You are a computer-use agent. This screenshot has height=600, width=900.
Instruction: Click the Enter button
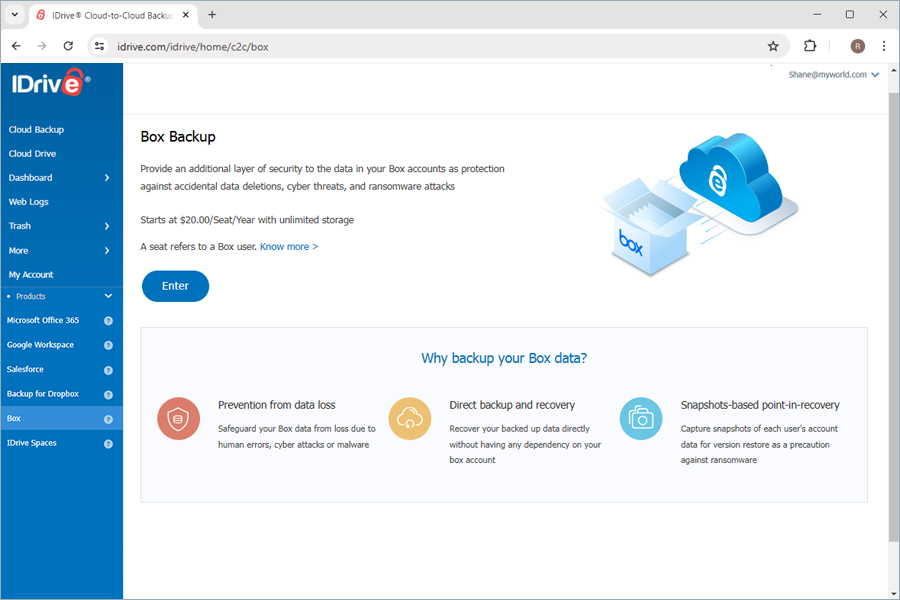pyautogui.click(x=175, y=286)
